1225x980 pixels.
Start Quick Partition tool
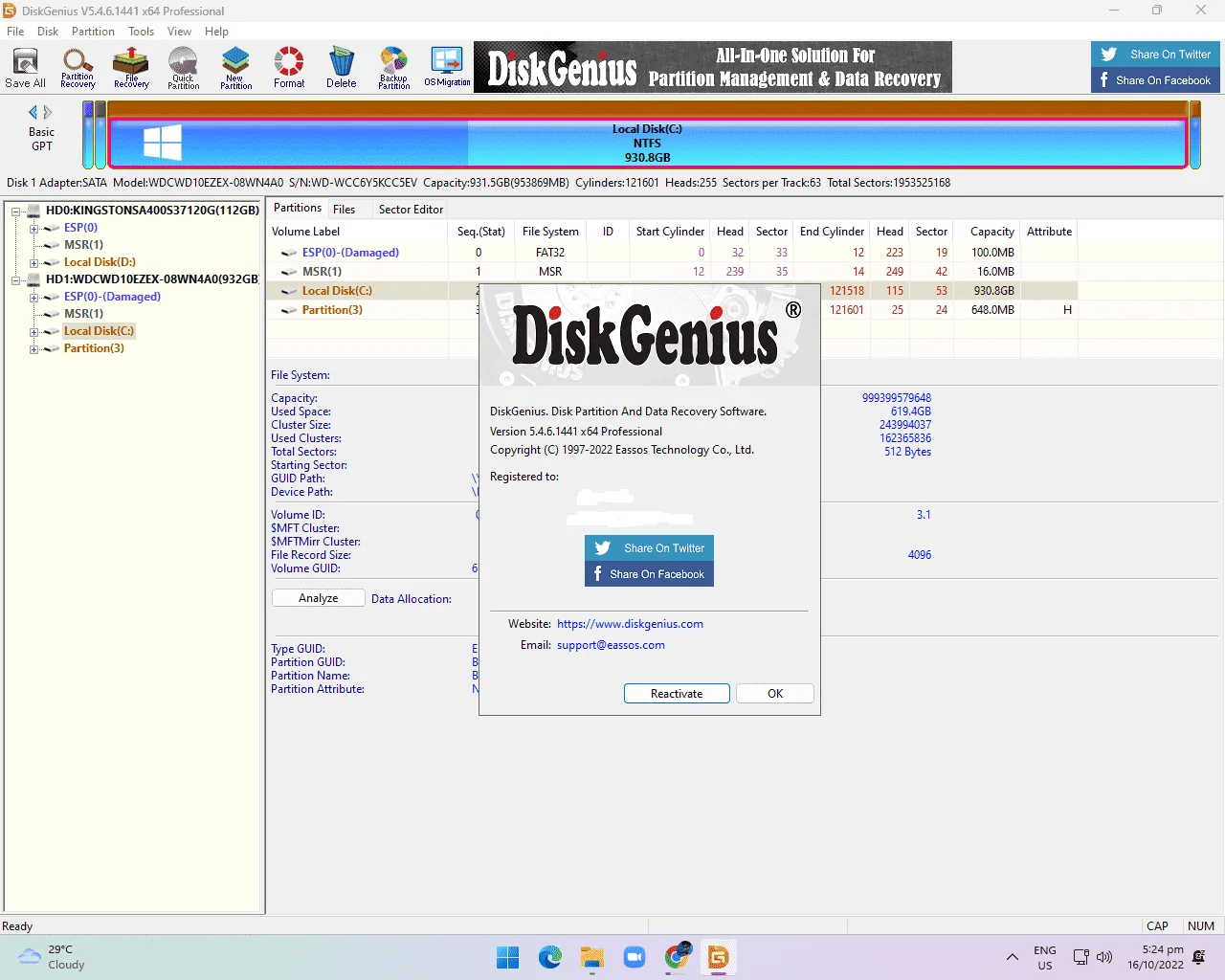tap(183, 68)
